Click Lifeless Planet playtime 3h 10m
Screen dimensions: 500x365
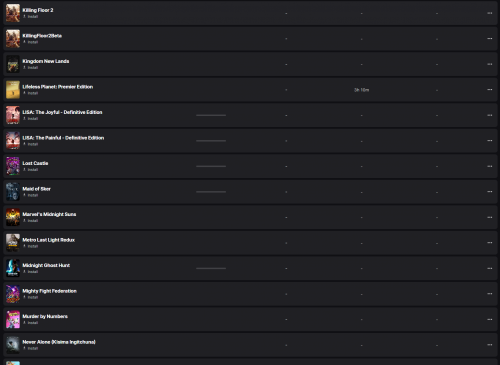(362, 90)
